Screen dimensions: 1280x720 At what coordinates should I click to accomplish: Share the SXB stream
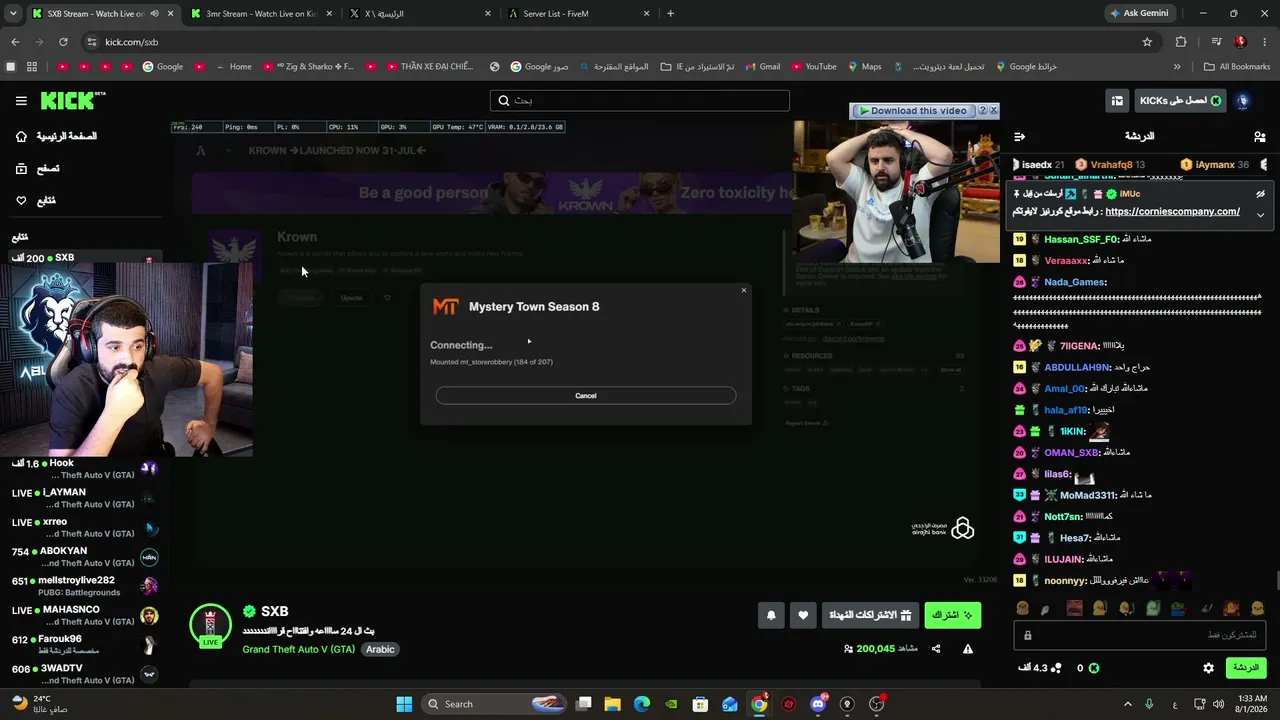tap(936, 649)
